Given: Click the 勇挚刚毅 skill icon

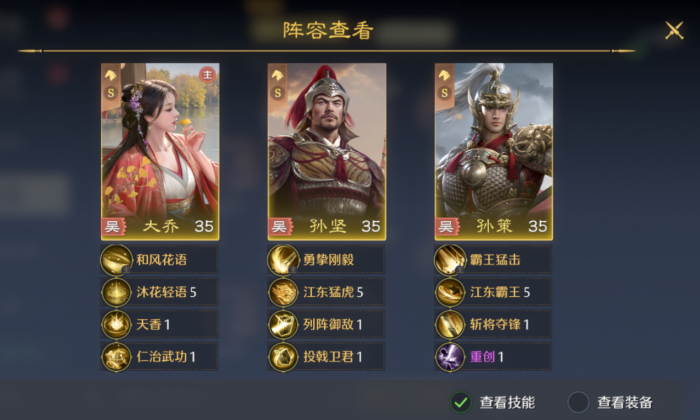Looking at the screenshot, I should coord(283,260).
